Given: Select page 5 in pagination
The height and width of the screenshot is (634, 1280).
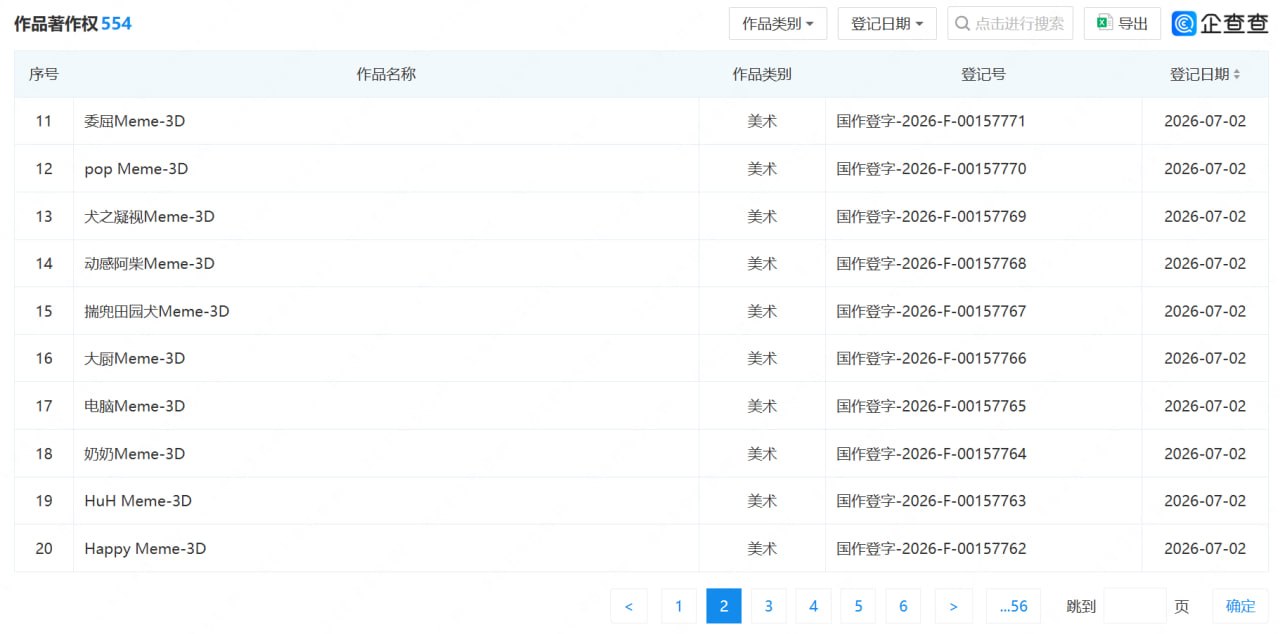Looking at the screenshot, I should (858, 606).
